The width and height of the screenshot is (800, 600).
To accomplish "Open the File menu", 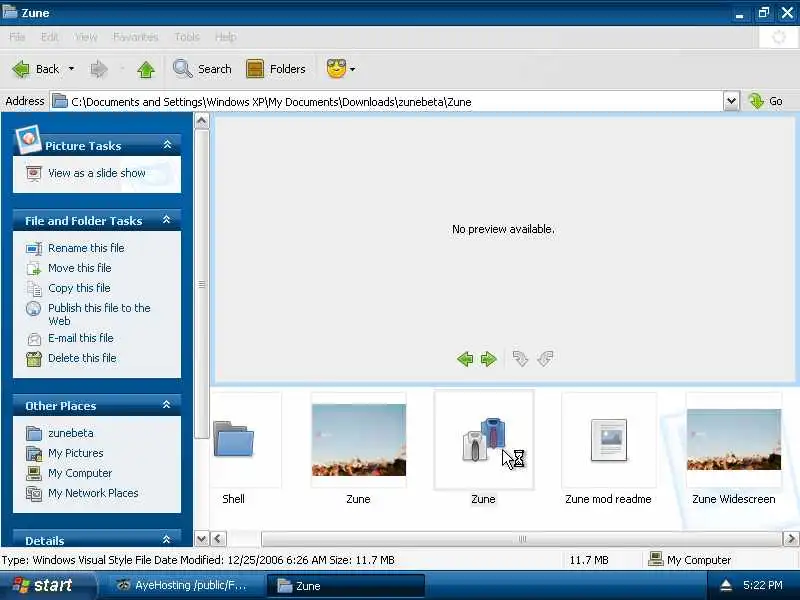I will (17, 37).
